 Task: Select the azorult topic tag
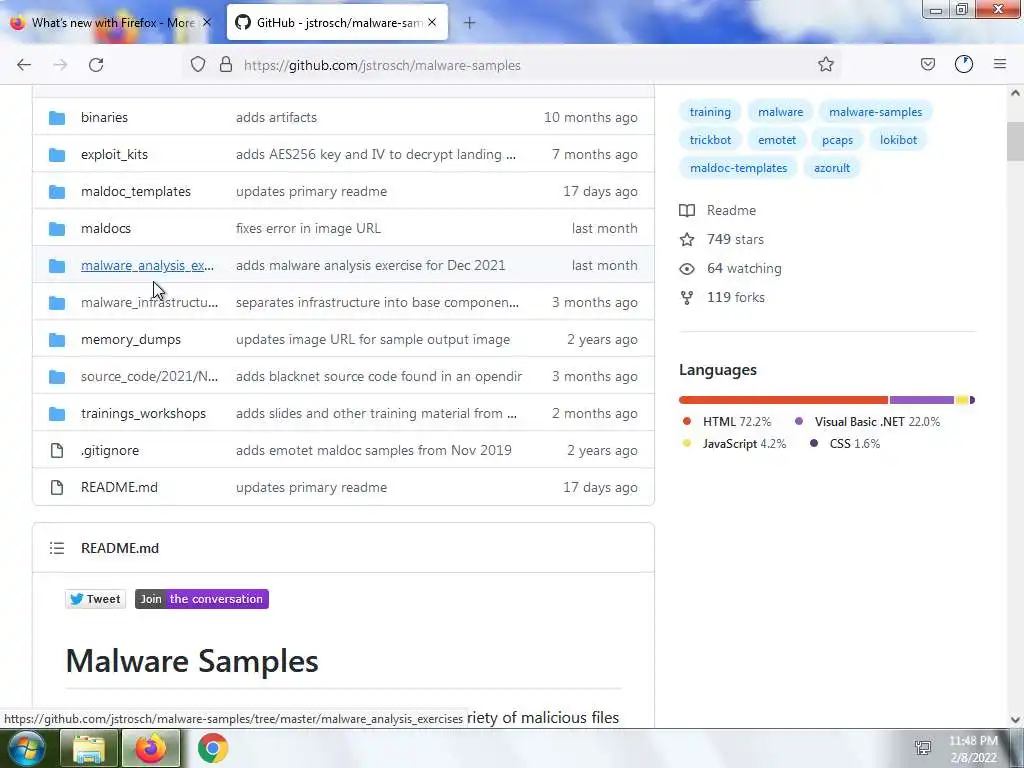(831, 168)
